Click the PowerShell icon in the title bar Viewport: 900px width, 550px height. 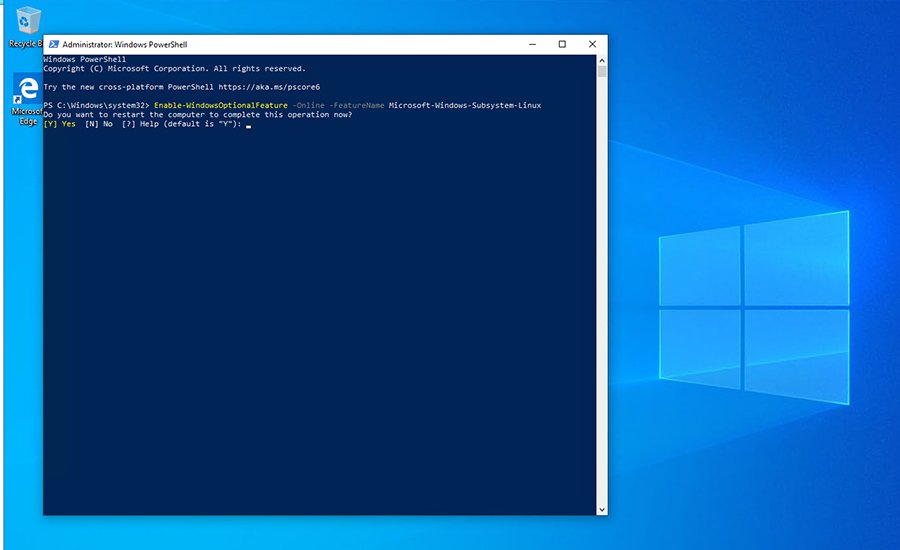pyautogui.click(x=52, y=45)
